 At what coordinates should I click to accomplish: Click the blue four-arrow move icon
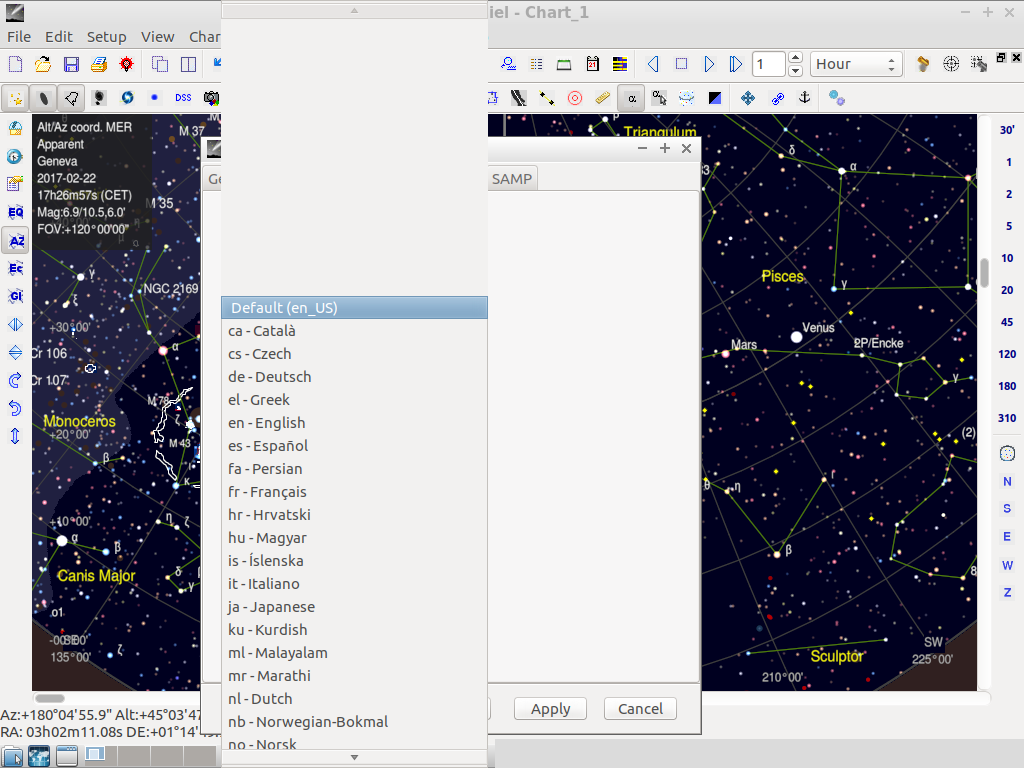tap(748, 98)
